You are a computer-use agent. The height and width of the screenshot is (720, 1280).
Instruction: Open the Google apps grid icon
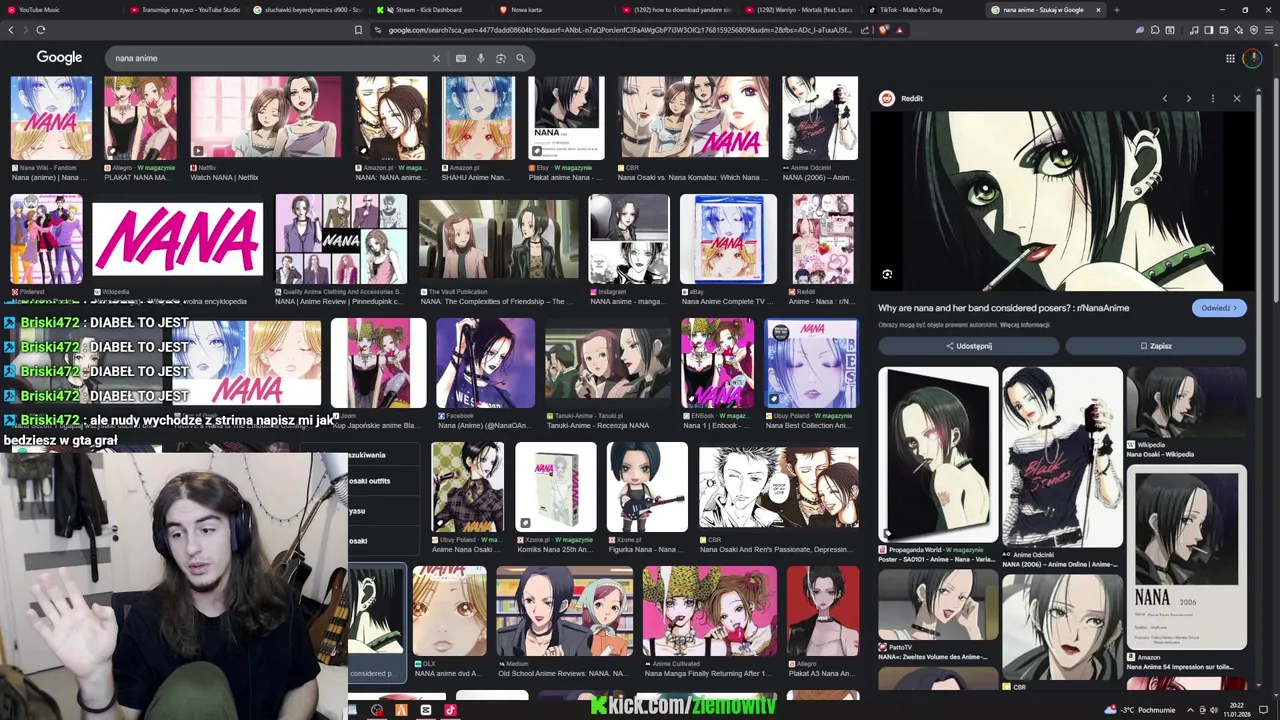[1230, 58]
